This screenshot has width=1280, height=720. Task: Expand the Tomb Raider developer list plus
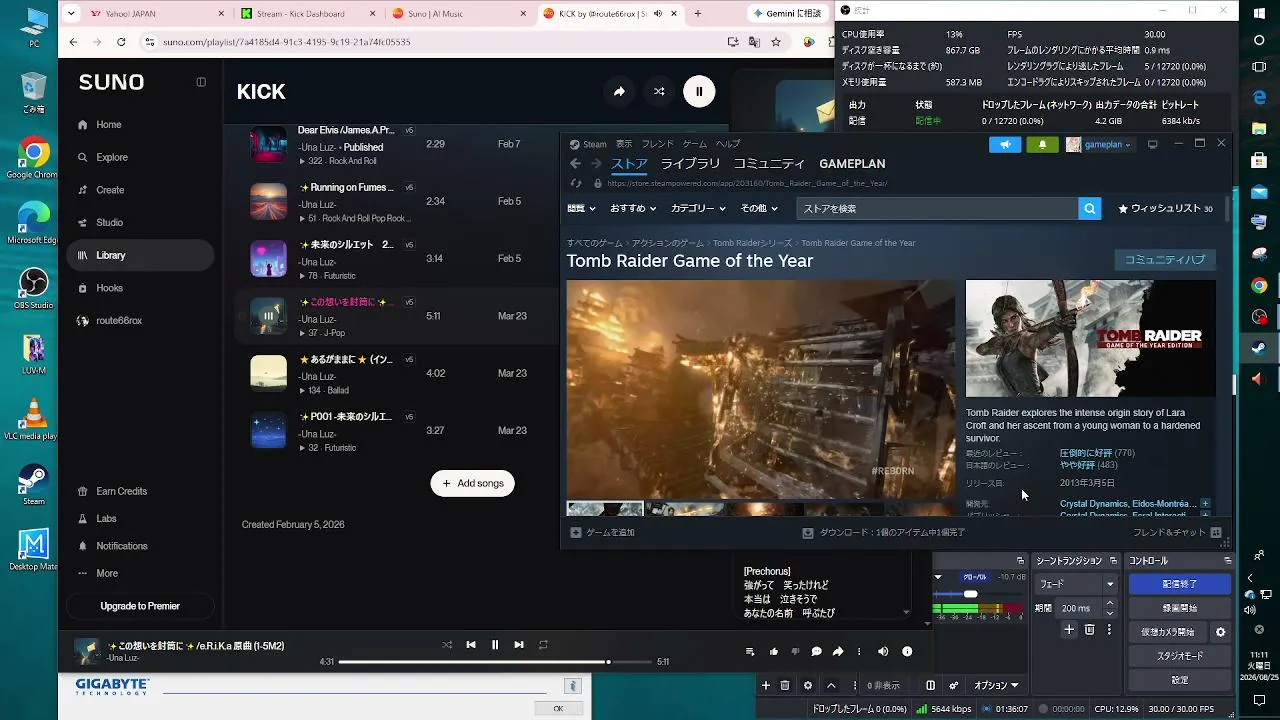click(x=1205, y=504)
